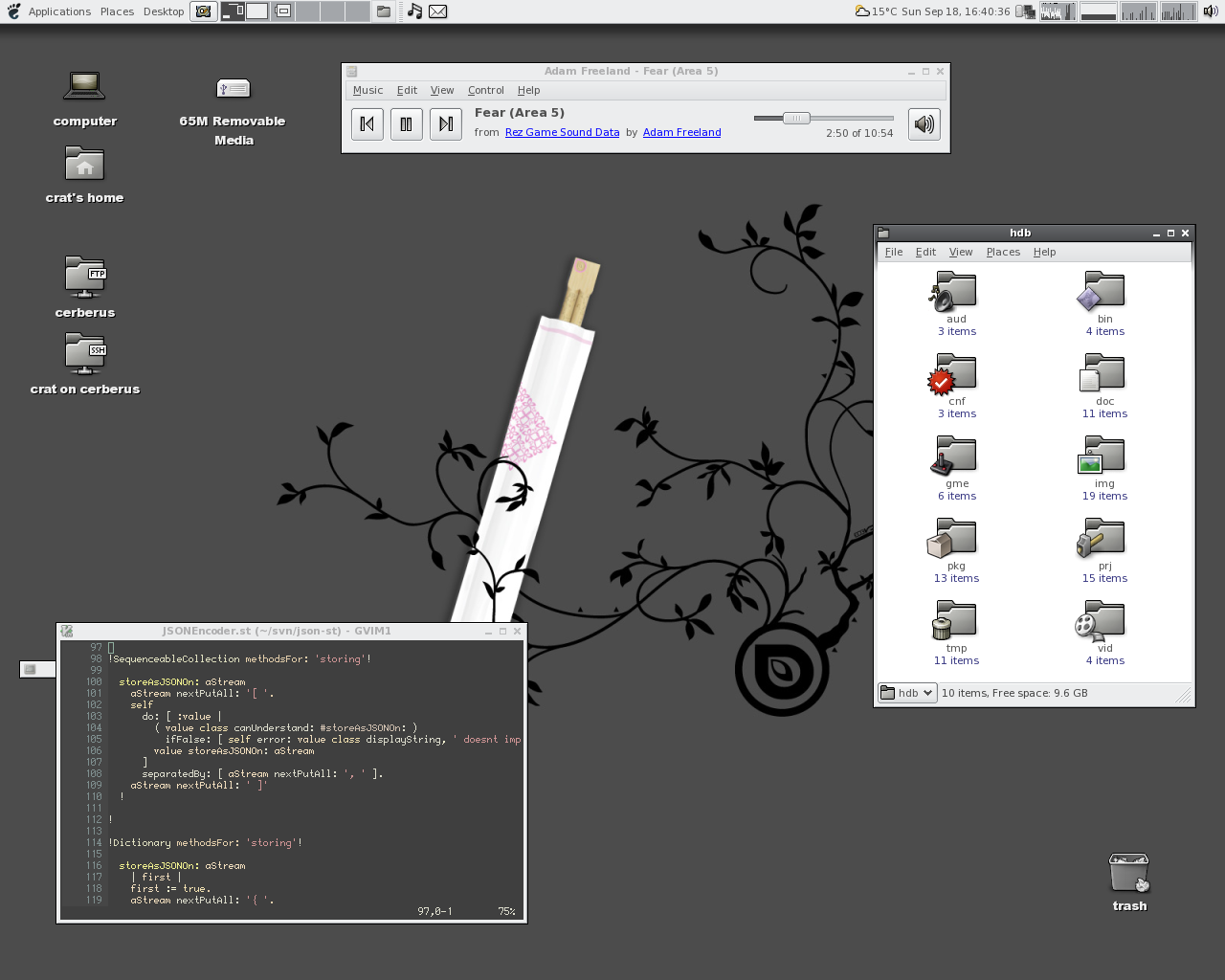This screenshot has width=1225, height=980.
Task: Open Edit menu in hdb file window
Action: pyautogui.click(x=925, y=252)
